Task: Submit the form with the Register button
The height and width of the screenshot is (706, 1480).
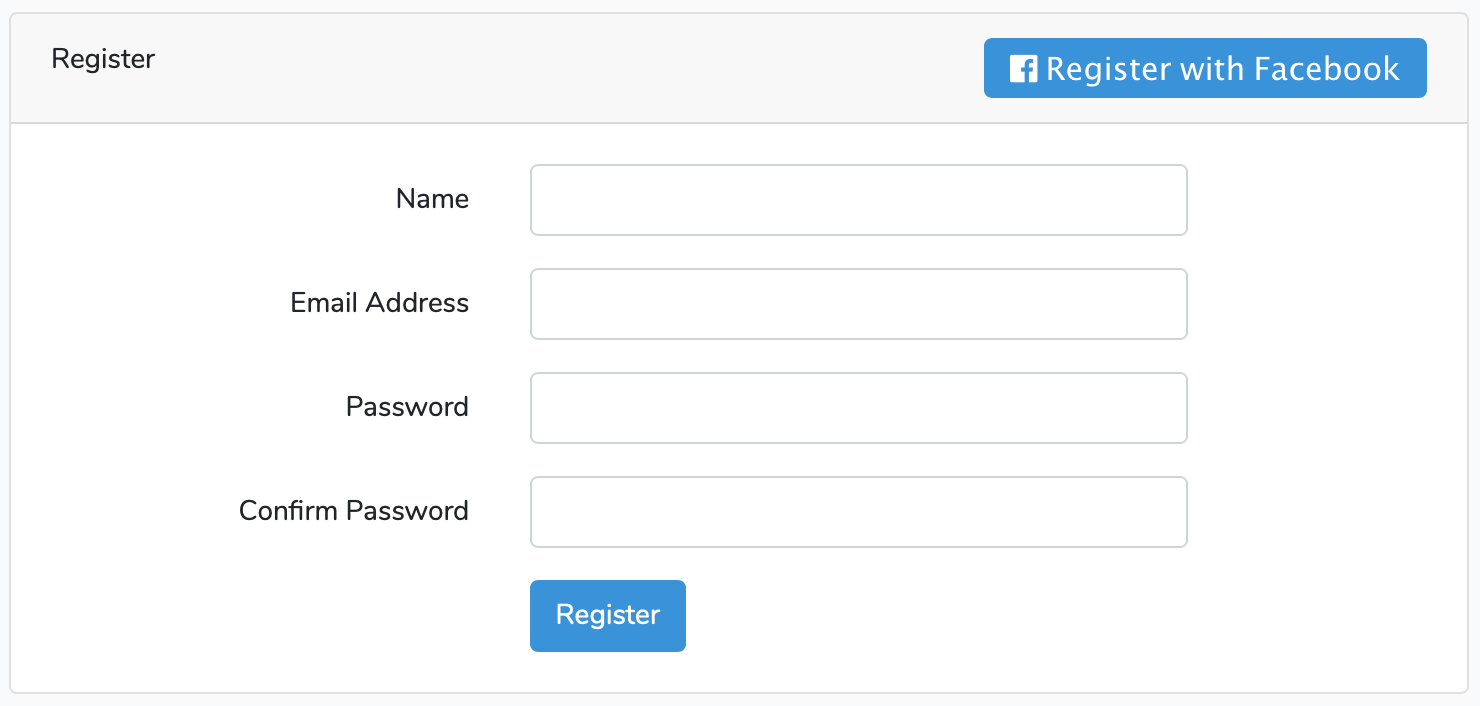Action: pos(607,615)
